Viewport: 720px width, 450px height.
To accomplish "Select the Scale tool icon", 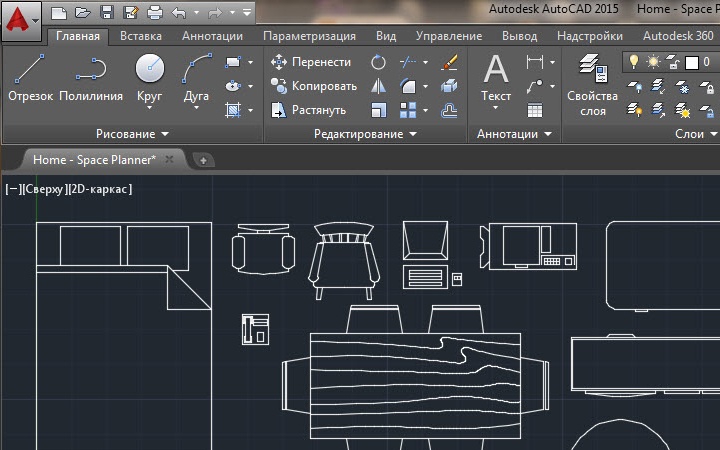I will coord(378,110).
